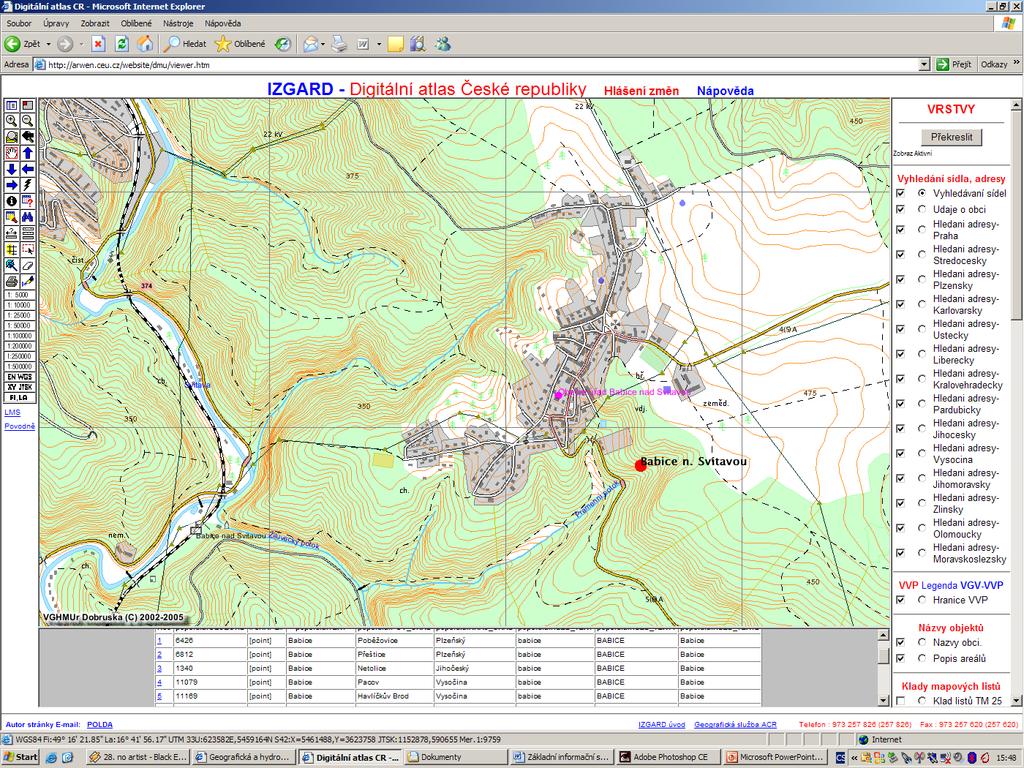The height and width of the screenshot is (768, 1024).
Task: Enable Klad listů TM 25 checkbox
Action: [901, 701]
